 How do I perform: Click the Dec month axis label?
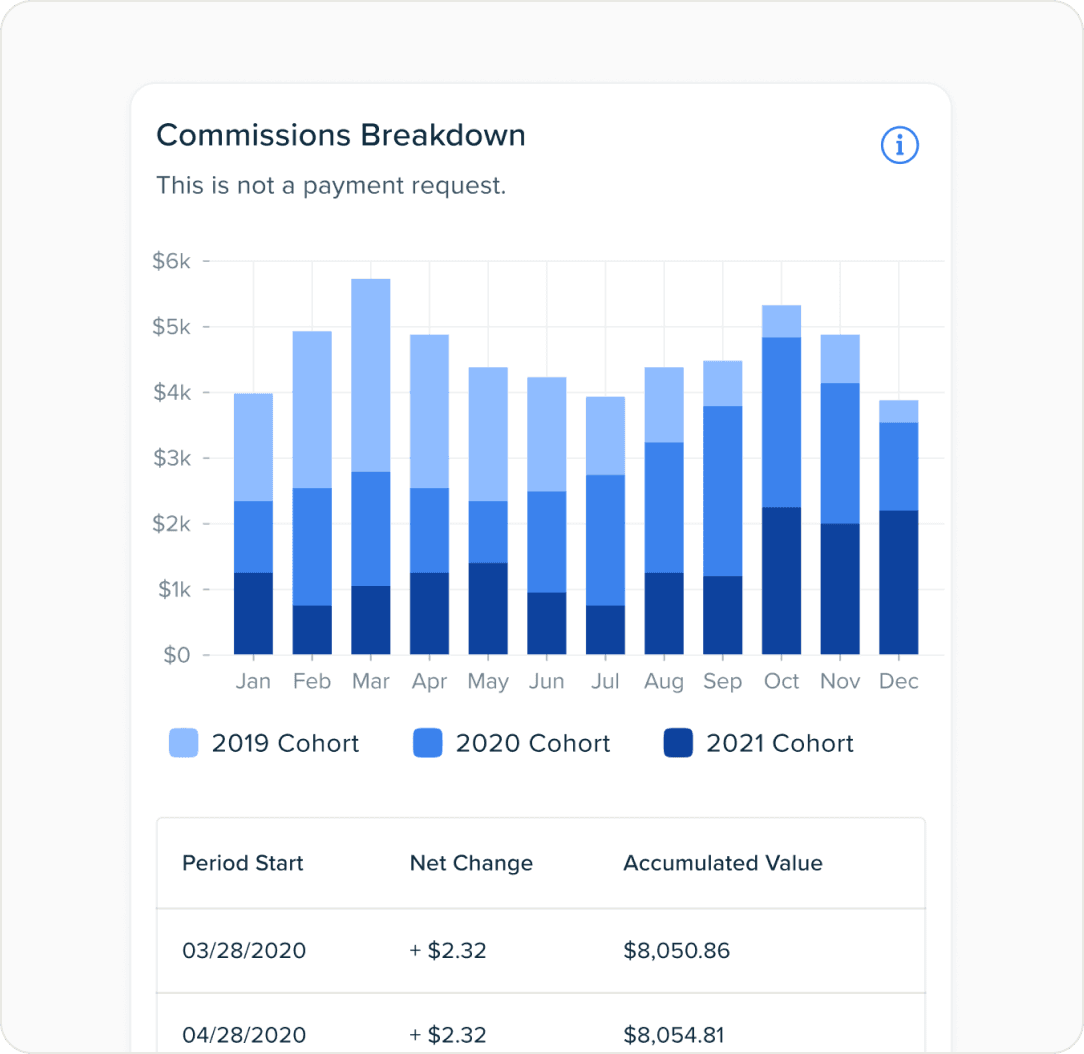click(899, 681)
